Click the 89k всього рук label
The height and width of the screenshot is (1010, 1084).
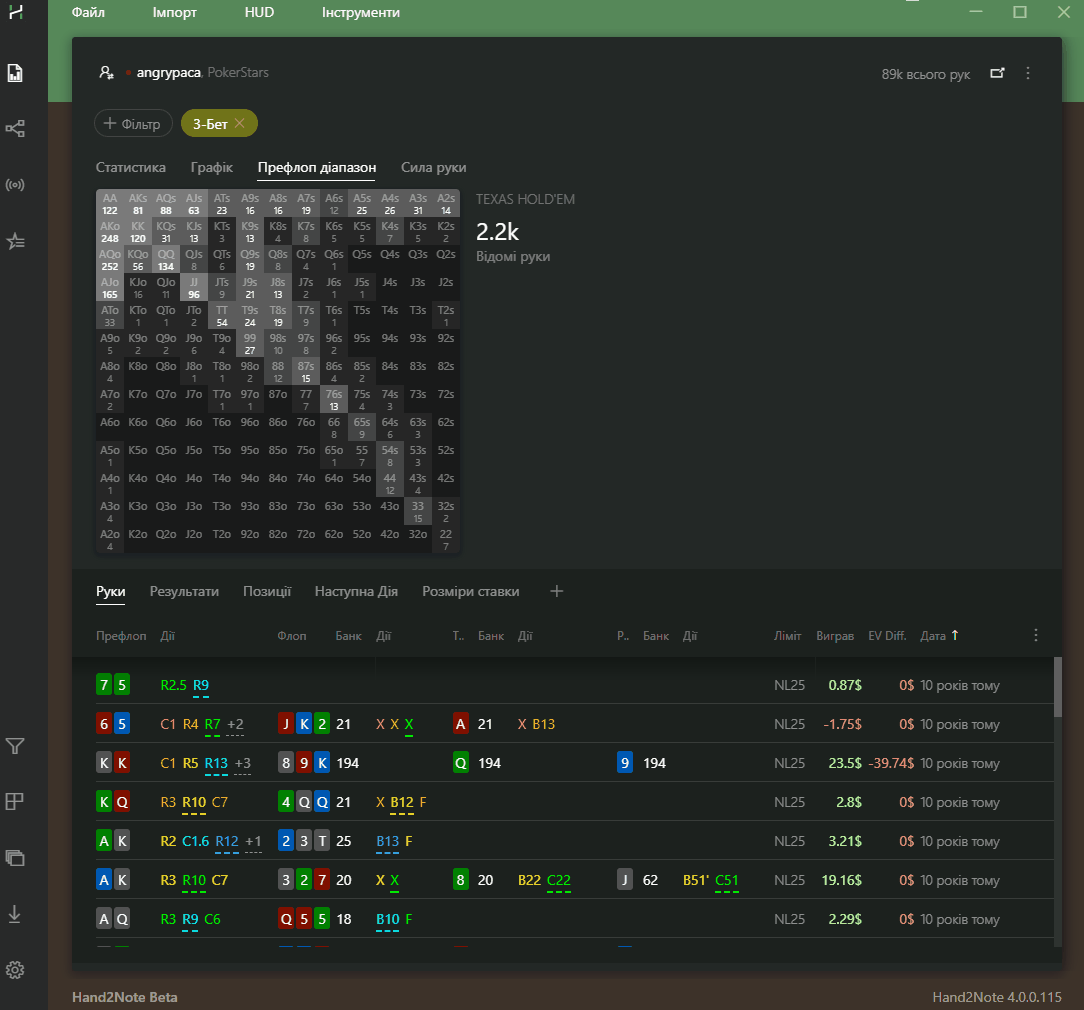(x=926, y=74)
